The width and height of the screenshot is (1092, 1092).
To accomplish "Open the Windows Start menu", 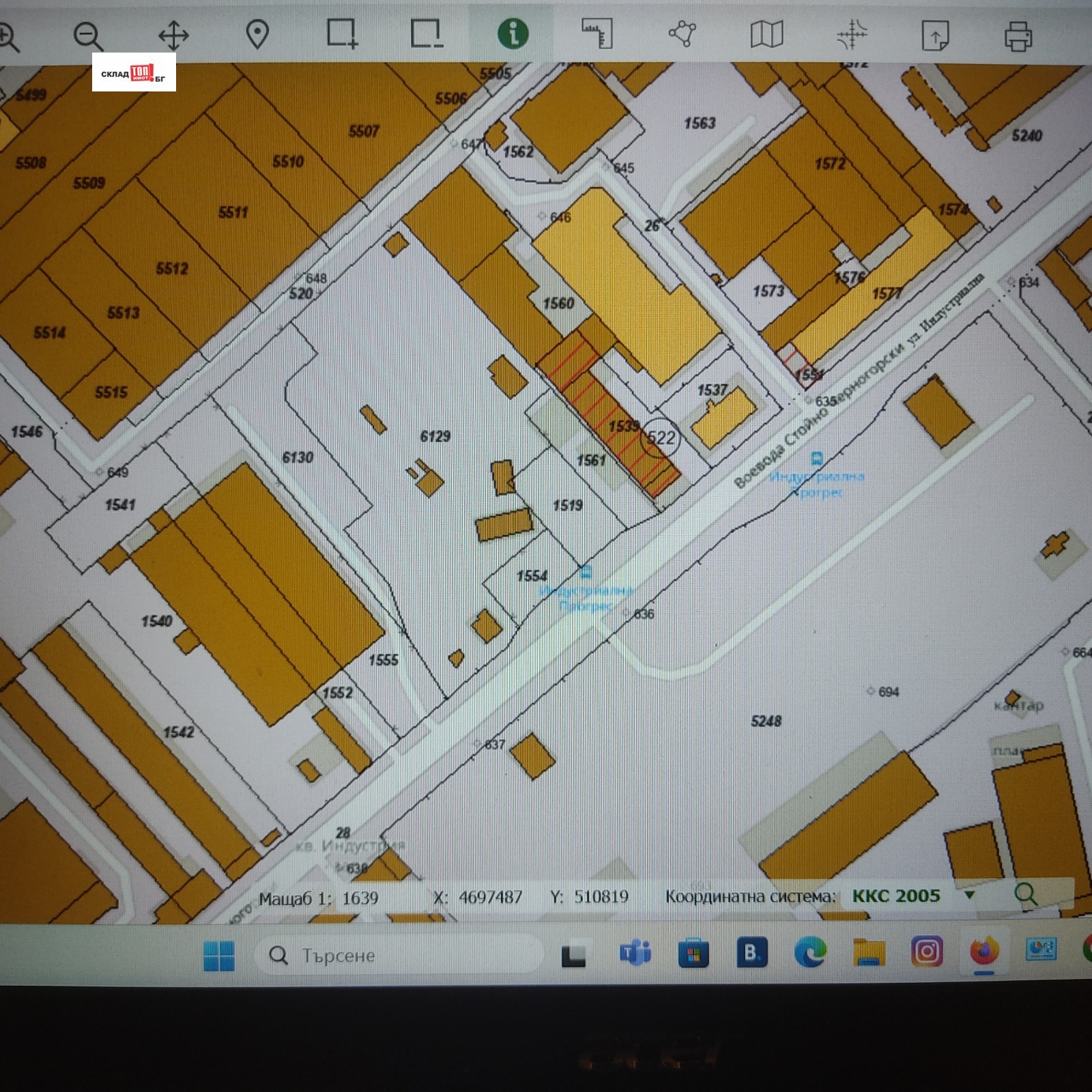I will pos(219,955).
